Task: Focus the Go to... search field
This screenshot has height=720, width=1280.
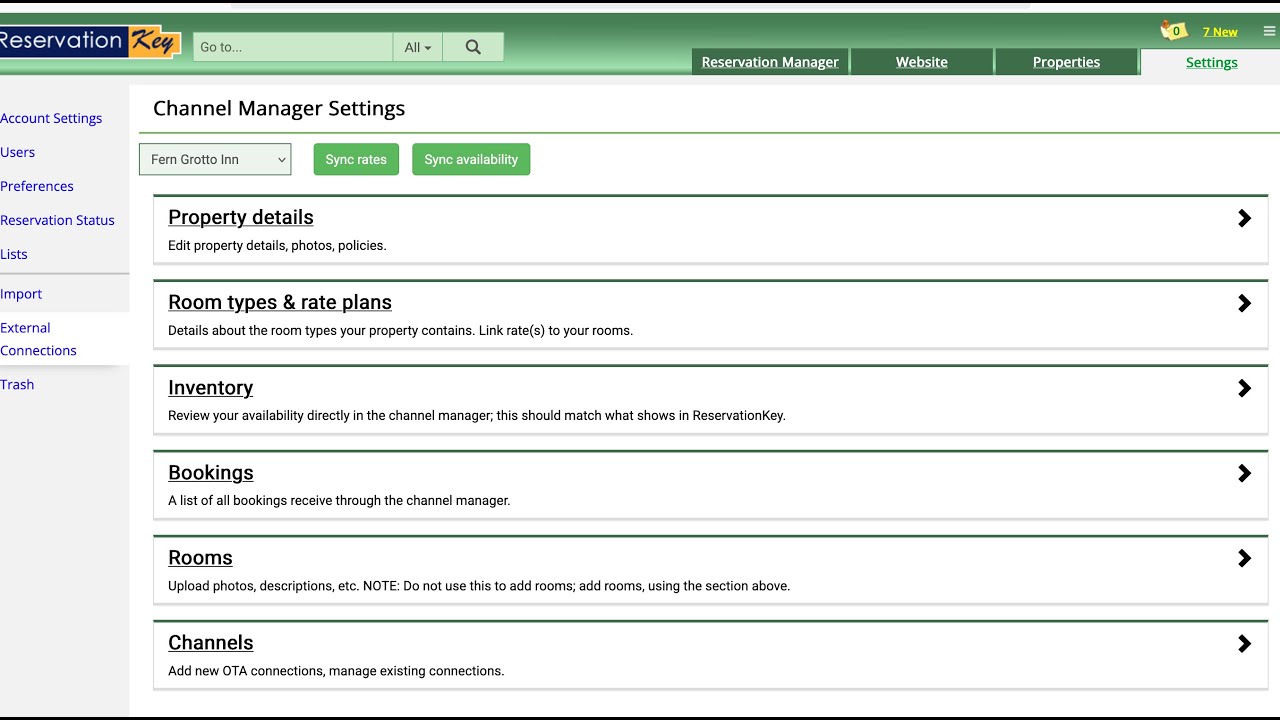Action: click(x=293, y=47)
